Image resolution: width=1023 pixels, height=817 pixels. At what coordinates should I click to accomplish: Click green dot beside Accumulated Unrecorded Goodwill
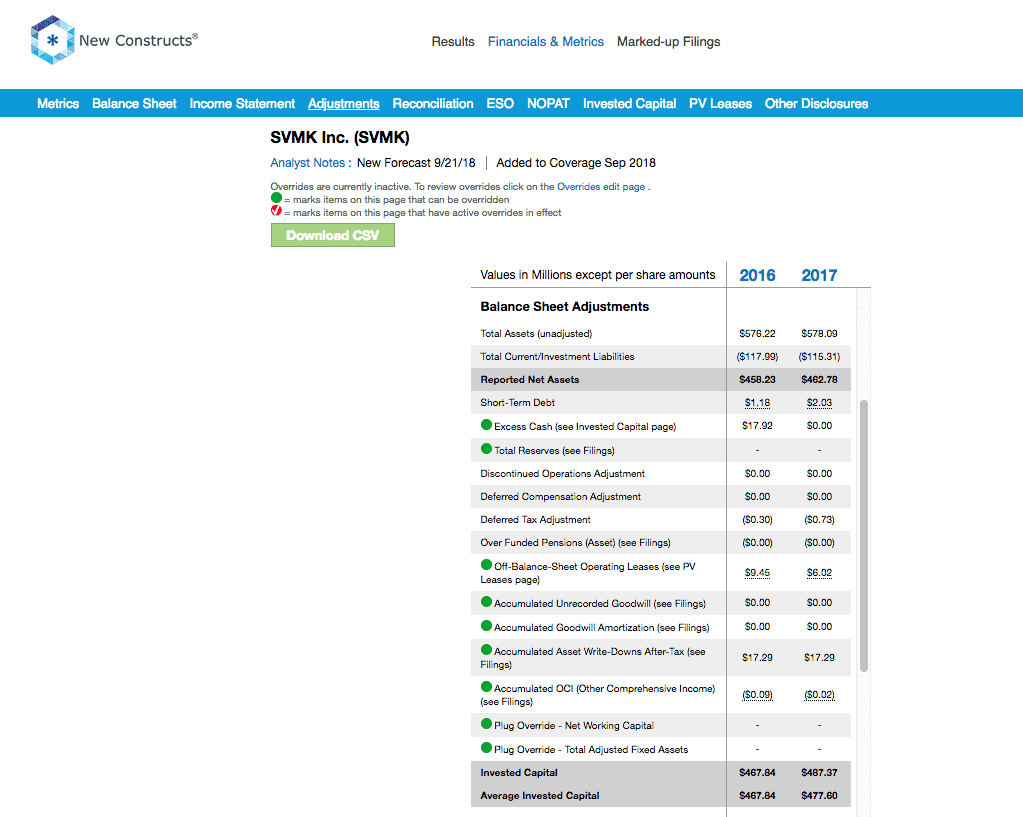486,602
